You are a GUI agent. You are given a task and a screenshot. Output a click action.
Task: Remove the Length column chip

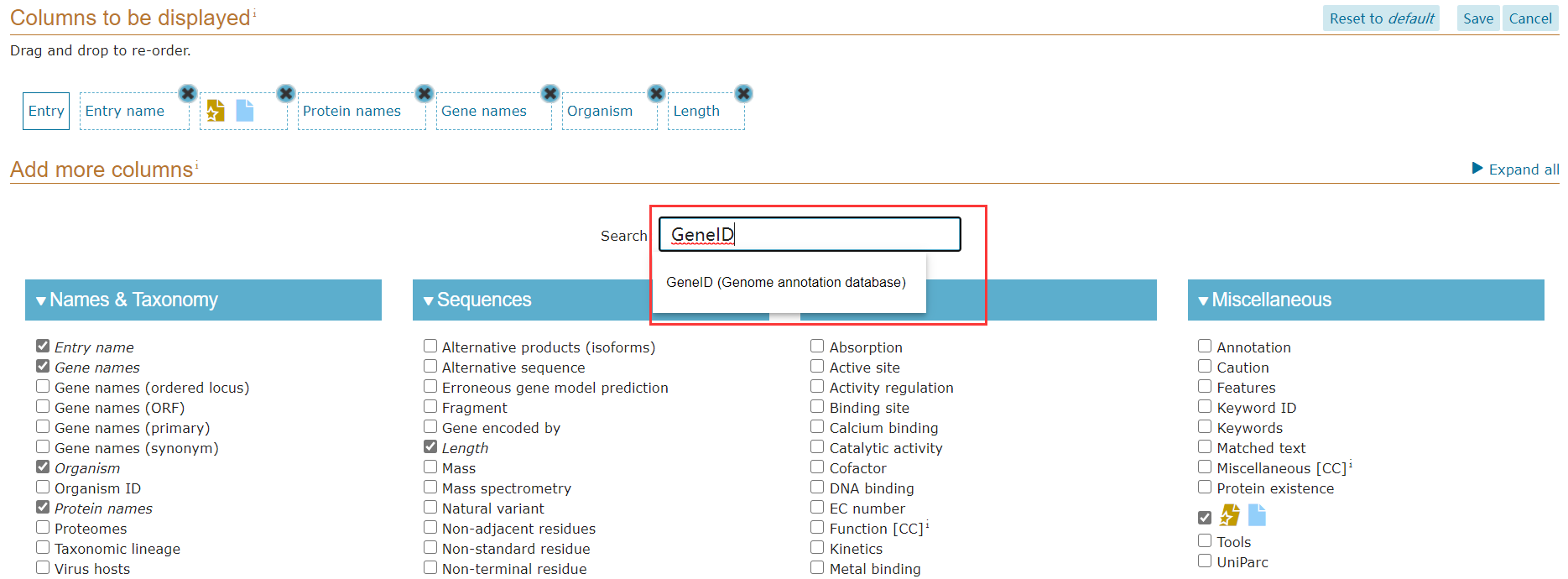(743, 93)
